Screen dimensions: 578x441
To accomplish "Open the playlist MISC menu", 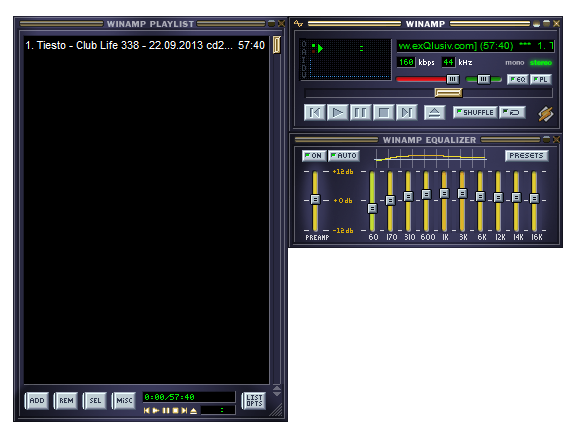I will pos(124,400).
